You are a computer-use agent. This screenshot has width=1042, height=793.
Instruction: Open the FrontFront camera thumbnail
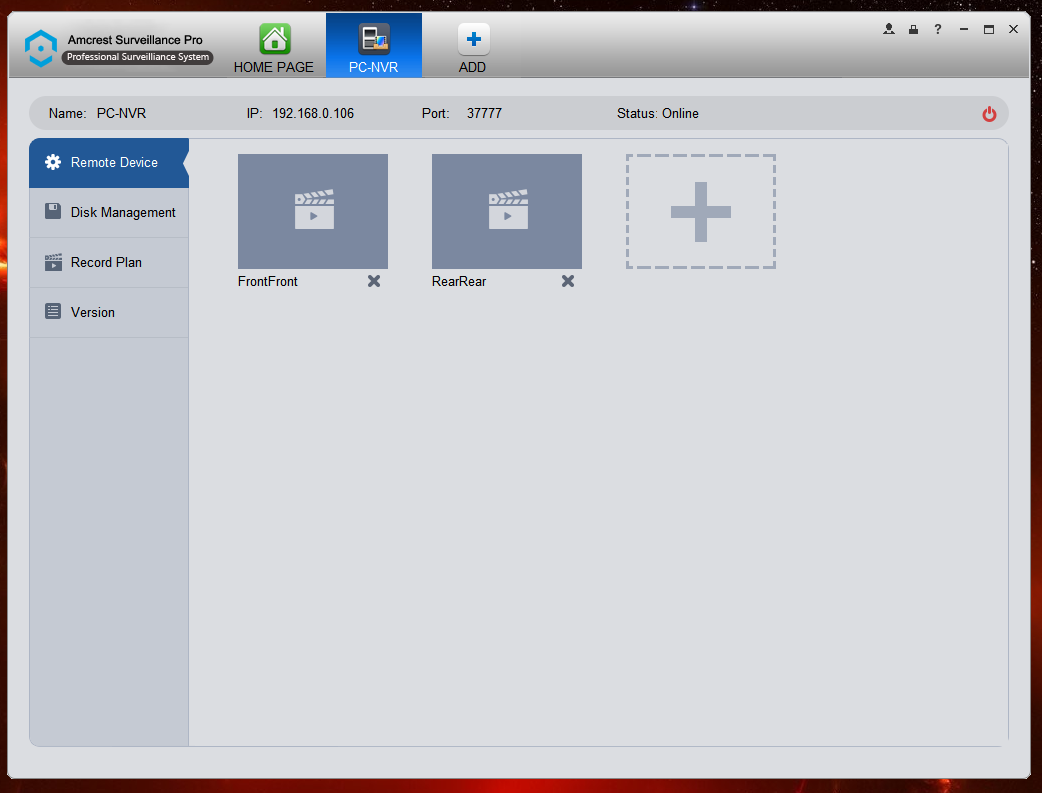click(313, 211)
